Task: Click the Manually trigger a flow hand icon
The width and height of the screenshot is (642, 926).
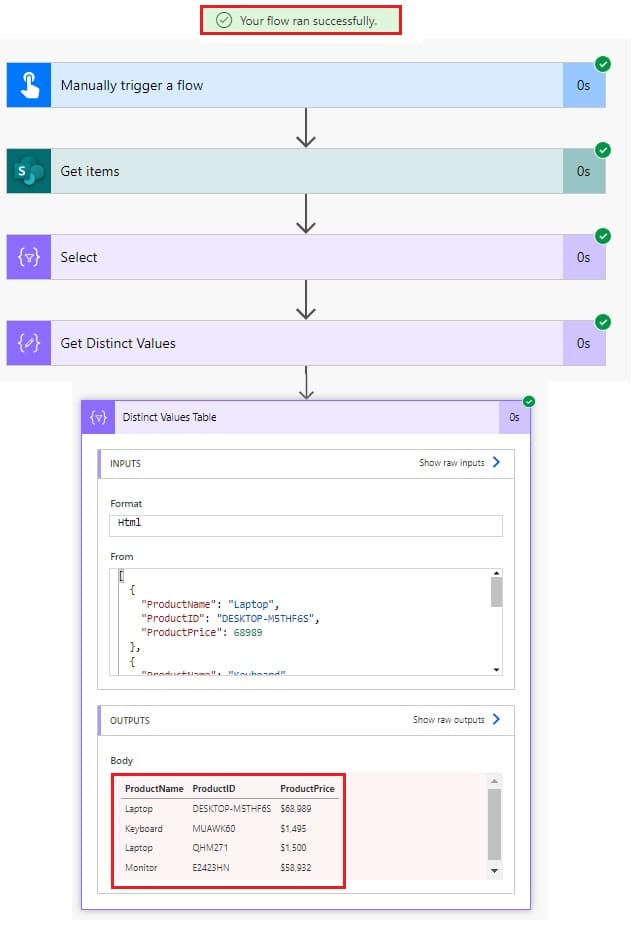Action: pos(27,84)
